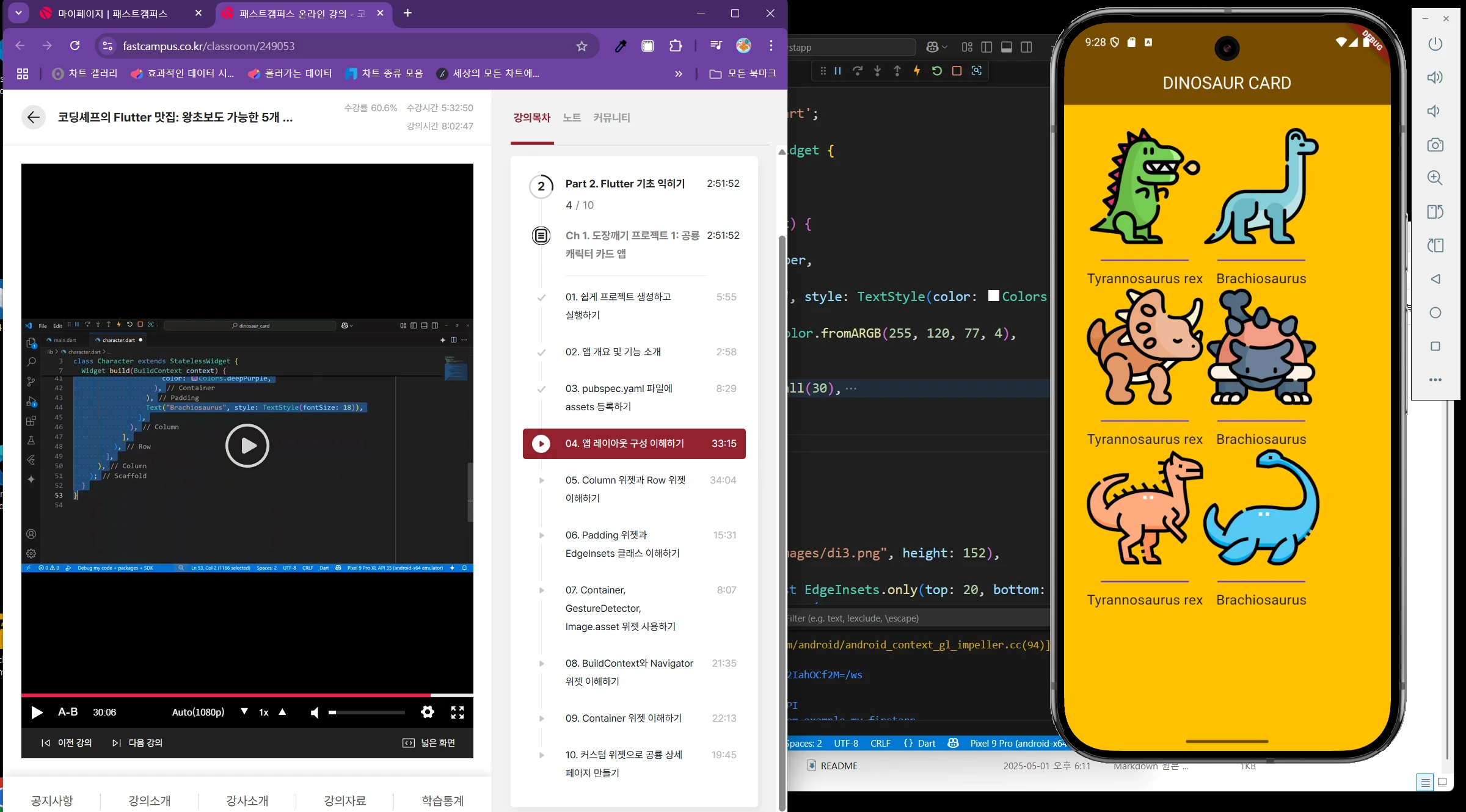Mute the lecture video speaker
Viewport: 1466px width, 812px height.
[315, 712]
